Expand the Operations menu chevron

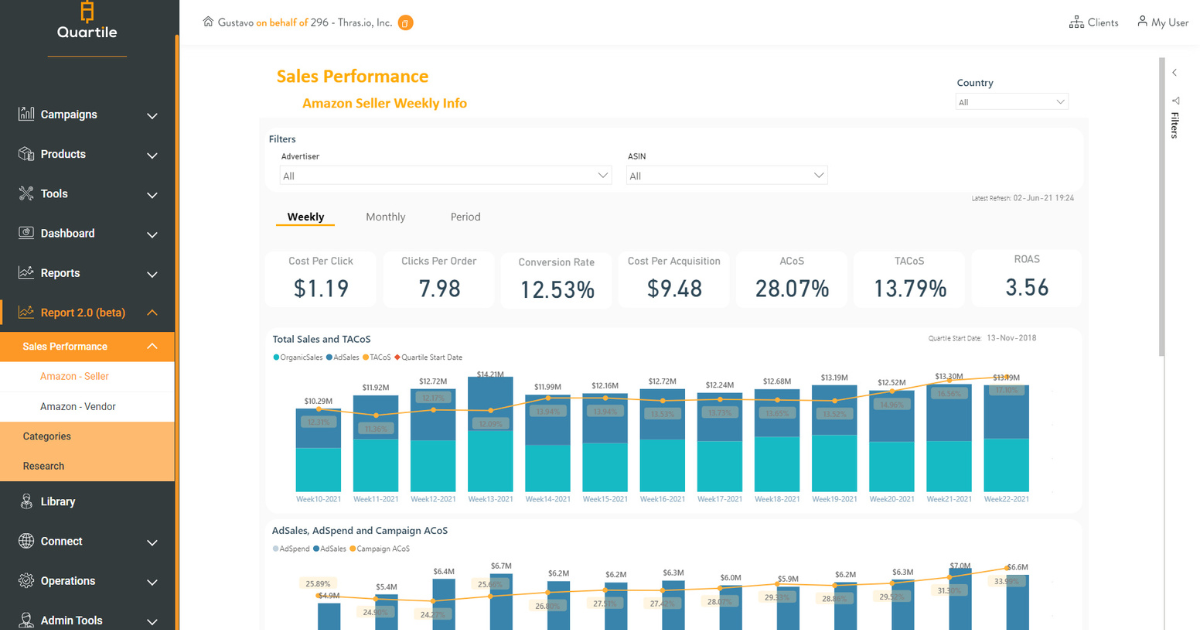[x=152, y=582]
